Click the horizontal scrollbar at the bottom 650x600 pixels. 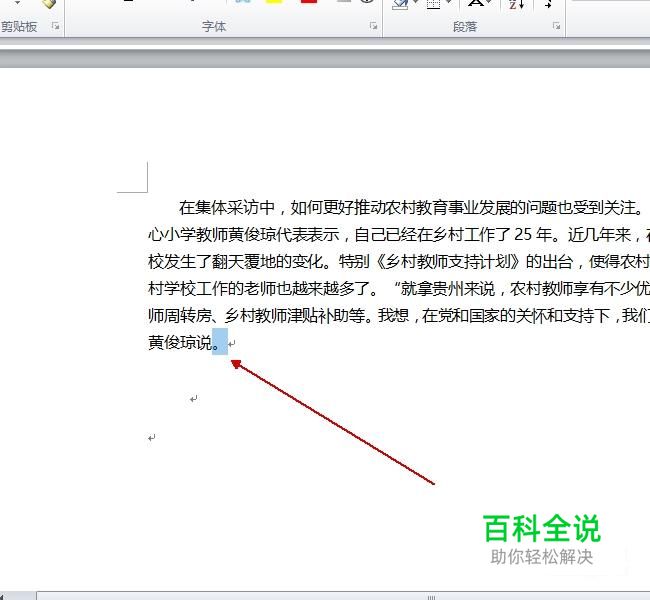(x=343, y=596)
